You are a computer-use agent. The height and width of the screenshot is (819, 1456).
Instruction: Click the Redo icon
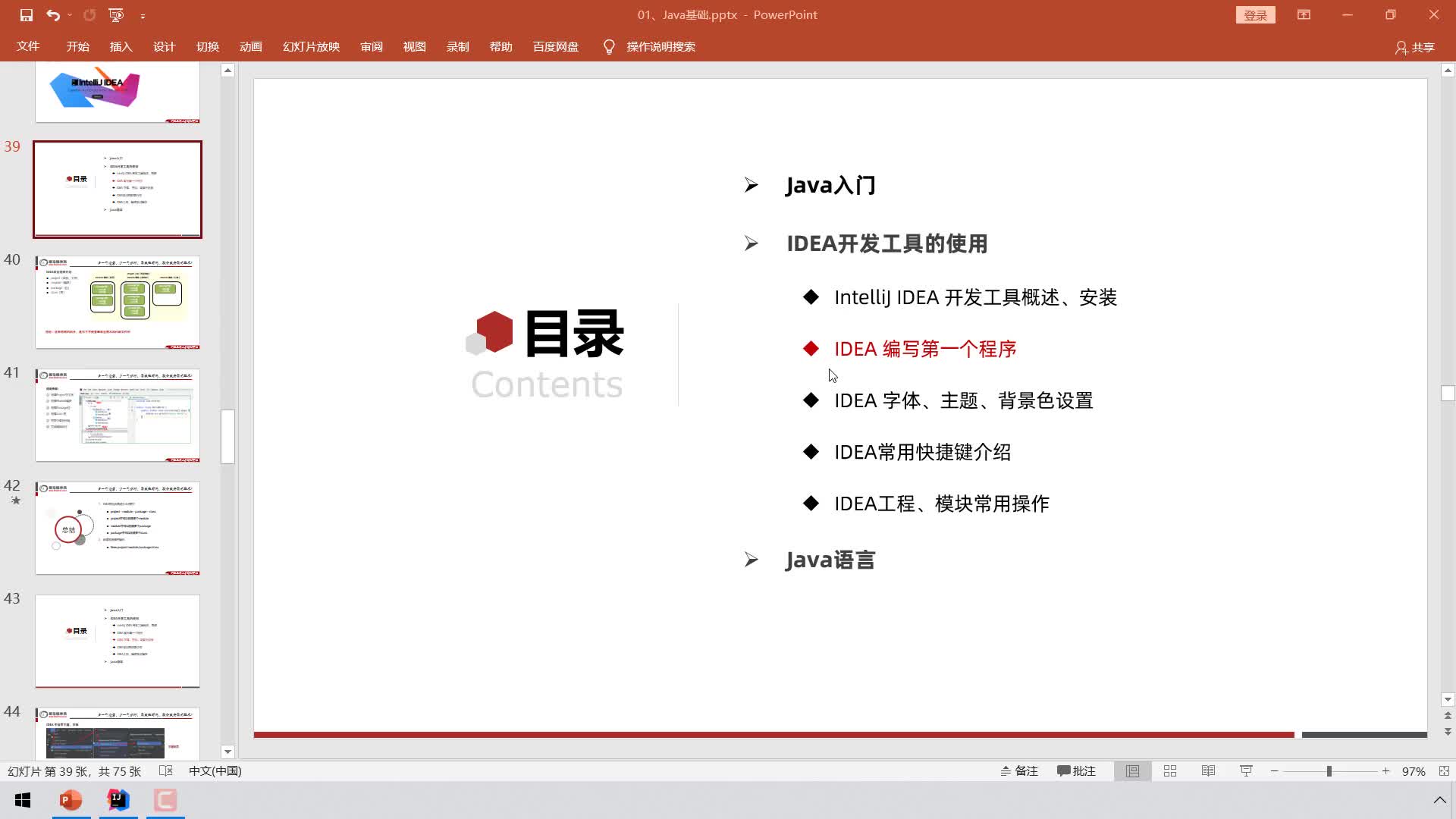point(89,15)
